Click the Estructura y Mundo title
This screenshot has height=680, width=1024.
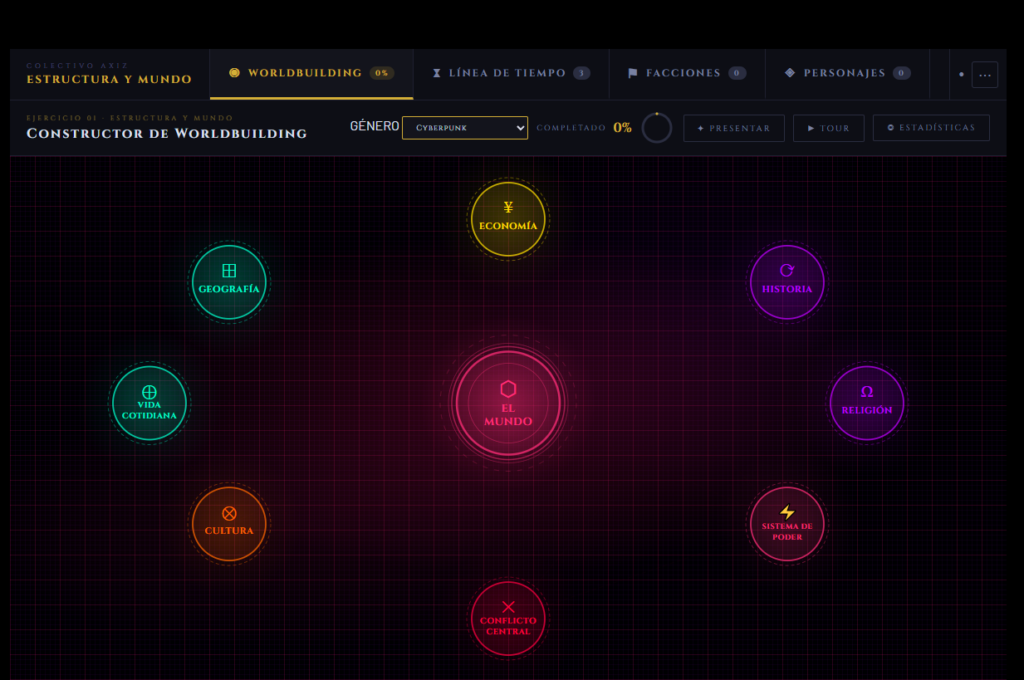109,79
